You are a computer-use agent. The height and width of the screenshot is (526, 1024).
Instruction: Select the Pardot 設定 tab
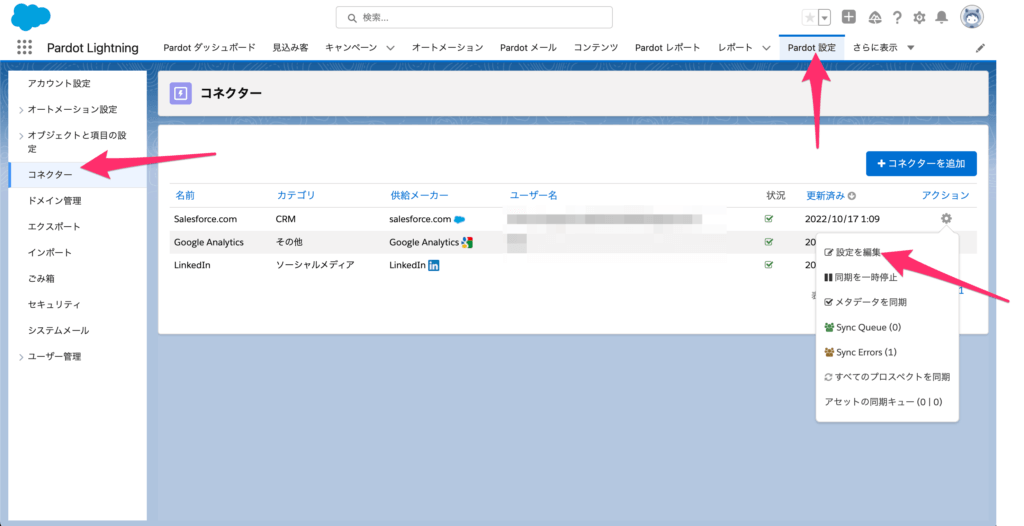click(x=812, y=48)
